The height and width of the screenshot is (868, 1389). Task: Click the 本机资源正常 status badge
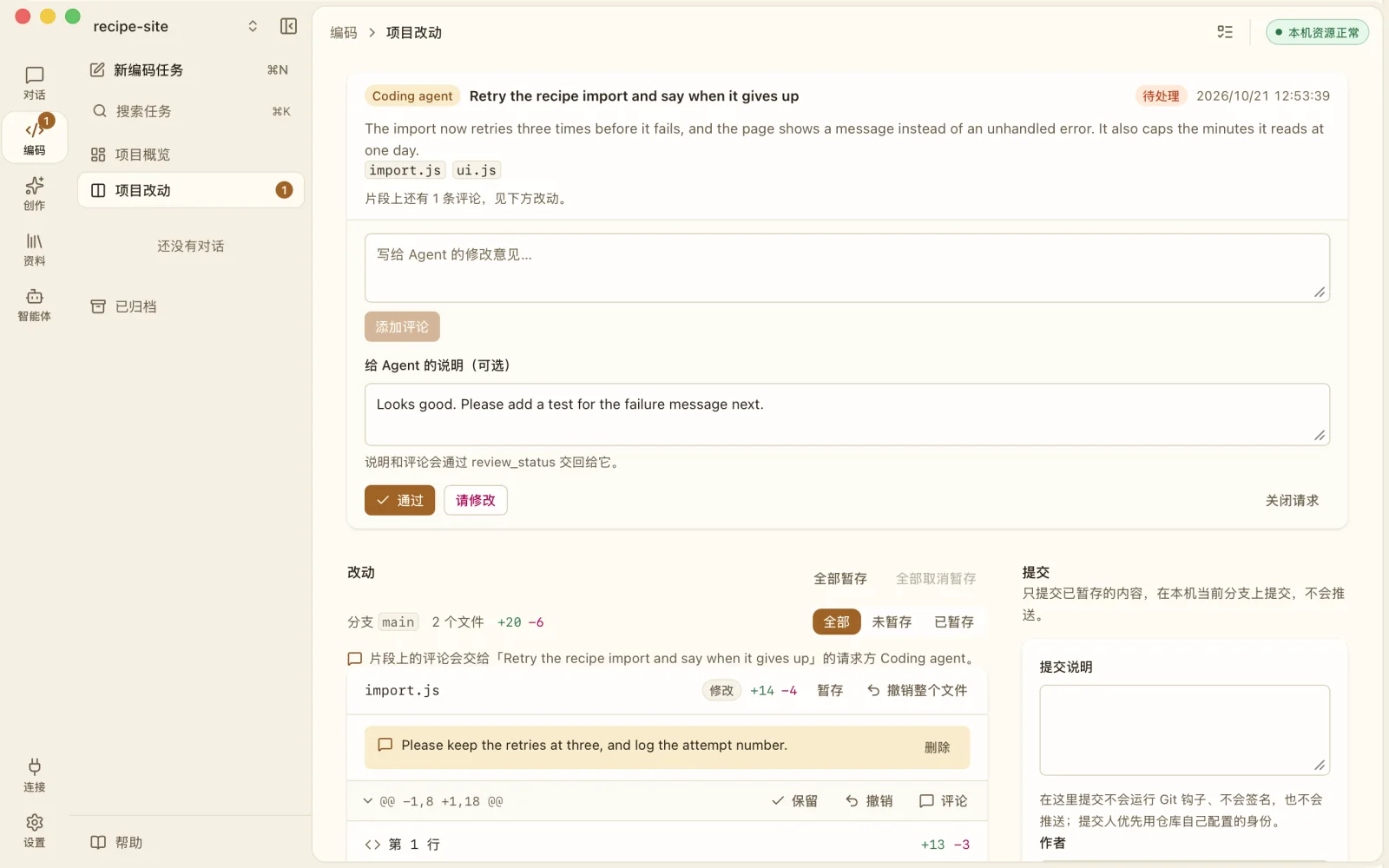tap(1317, 32)
